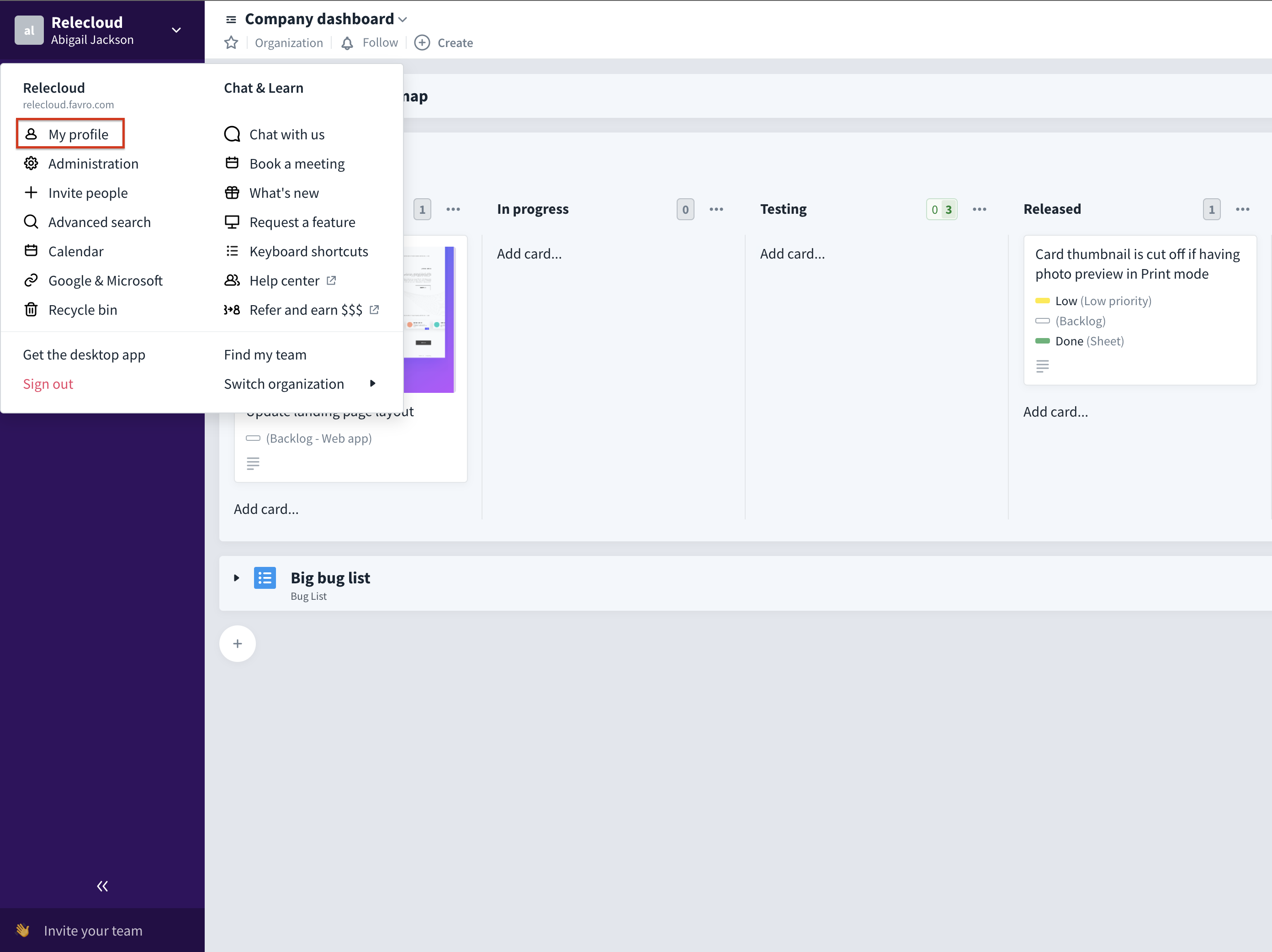Click the round plus add-widget button
1272x952 pixels.
click(238, 643)
